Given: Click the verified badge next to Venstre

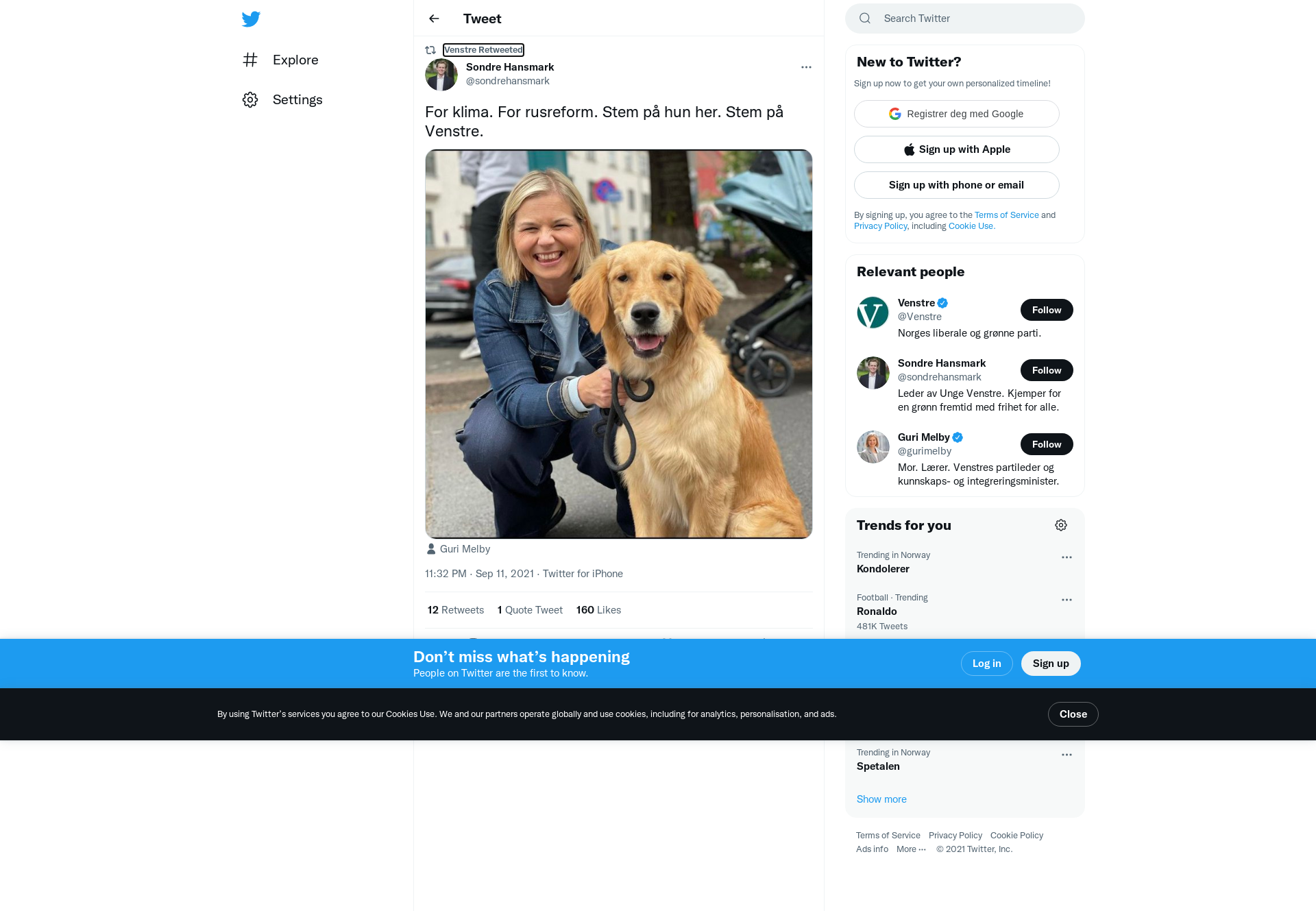Looking at the screenshot, I should click(x=943, y=303).
